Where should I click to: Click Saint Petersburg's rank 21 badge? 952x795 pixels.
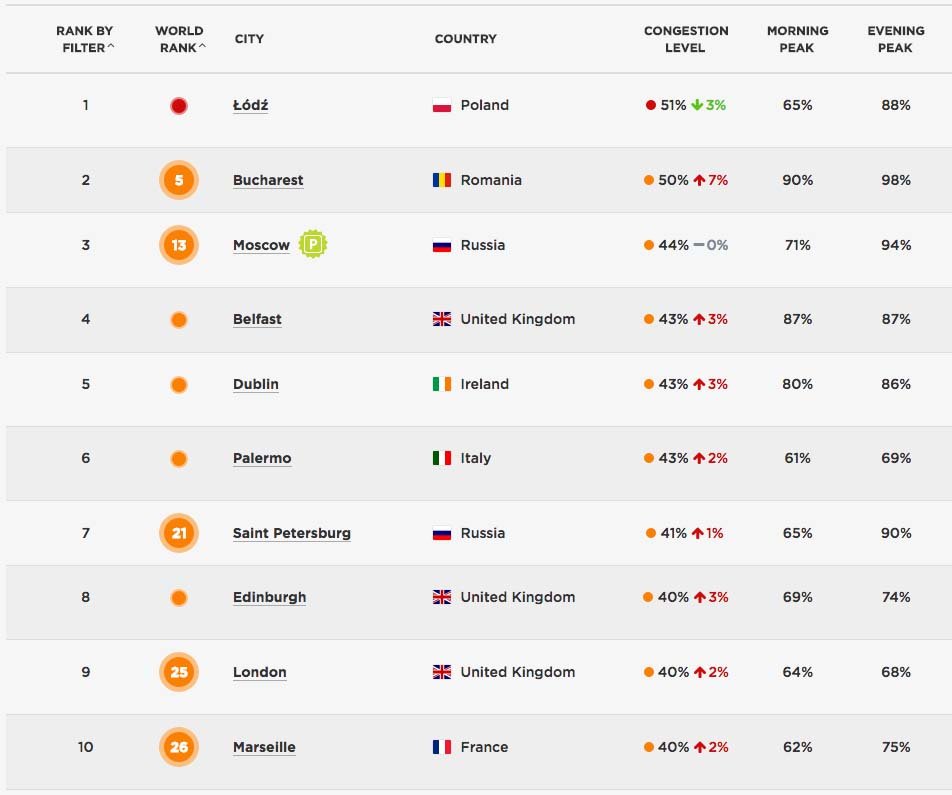[x=179, y=533]
